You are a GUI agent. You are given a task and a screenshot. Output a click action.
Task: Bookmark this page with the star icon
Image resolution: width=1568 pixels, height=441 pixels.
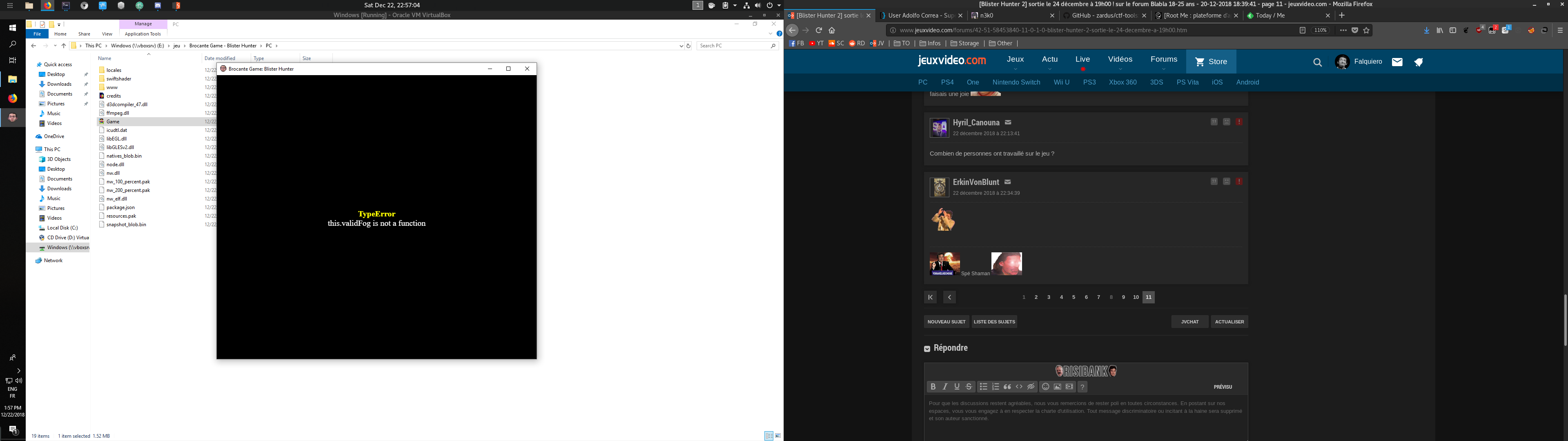pos(1367,31)
